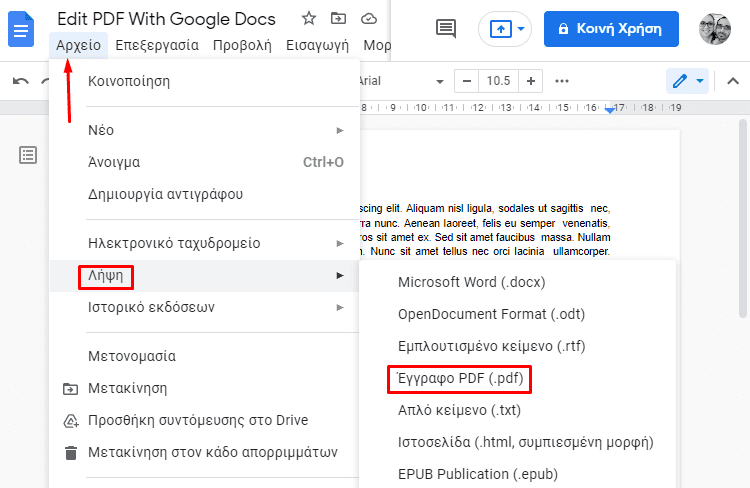Open the editing mode dropdown arrow
Screen dimensions: 750x488
(x=700, y=81)
